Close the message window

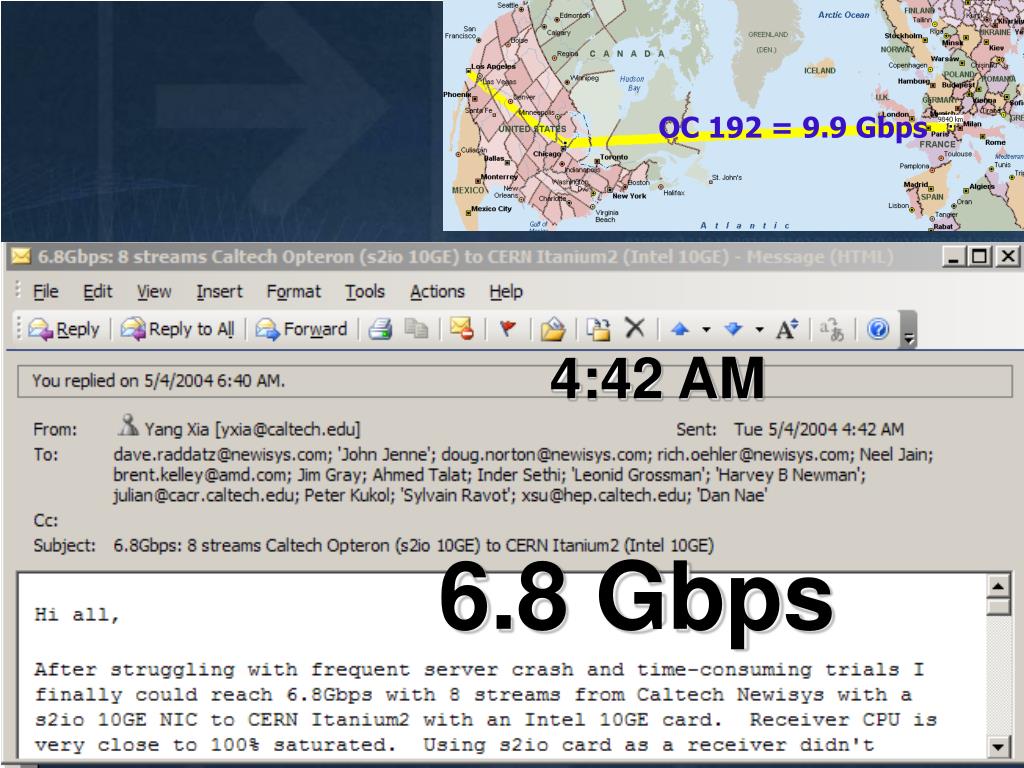pyautogui.click(x=1008, y=257)
